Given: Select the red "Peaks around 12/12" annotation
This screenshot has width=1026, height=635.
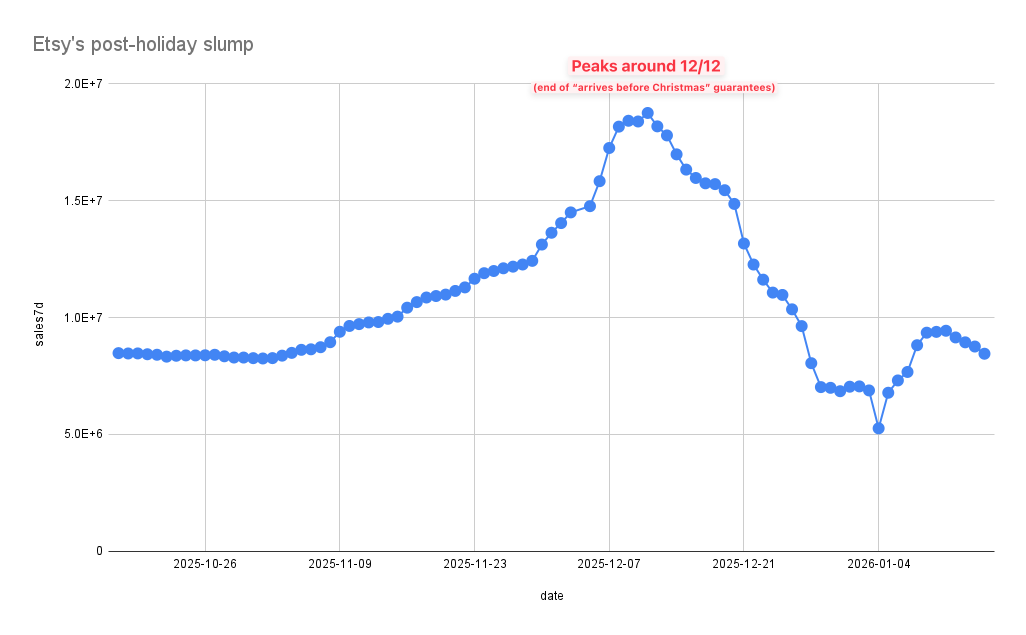Looking at the screenshot, I should (x=646, y=66).
